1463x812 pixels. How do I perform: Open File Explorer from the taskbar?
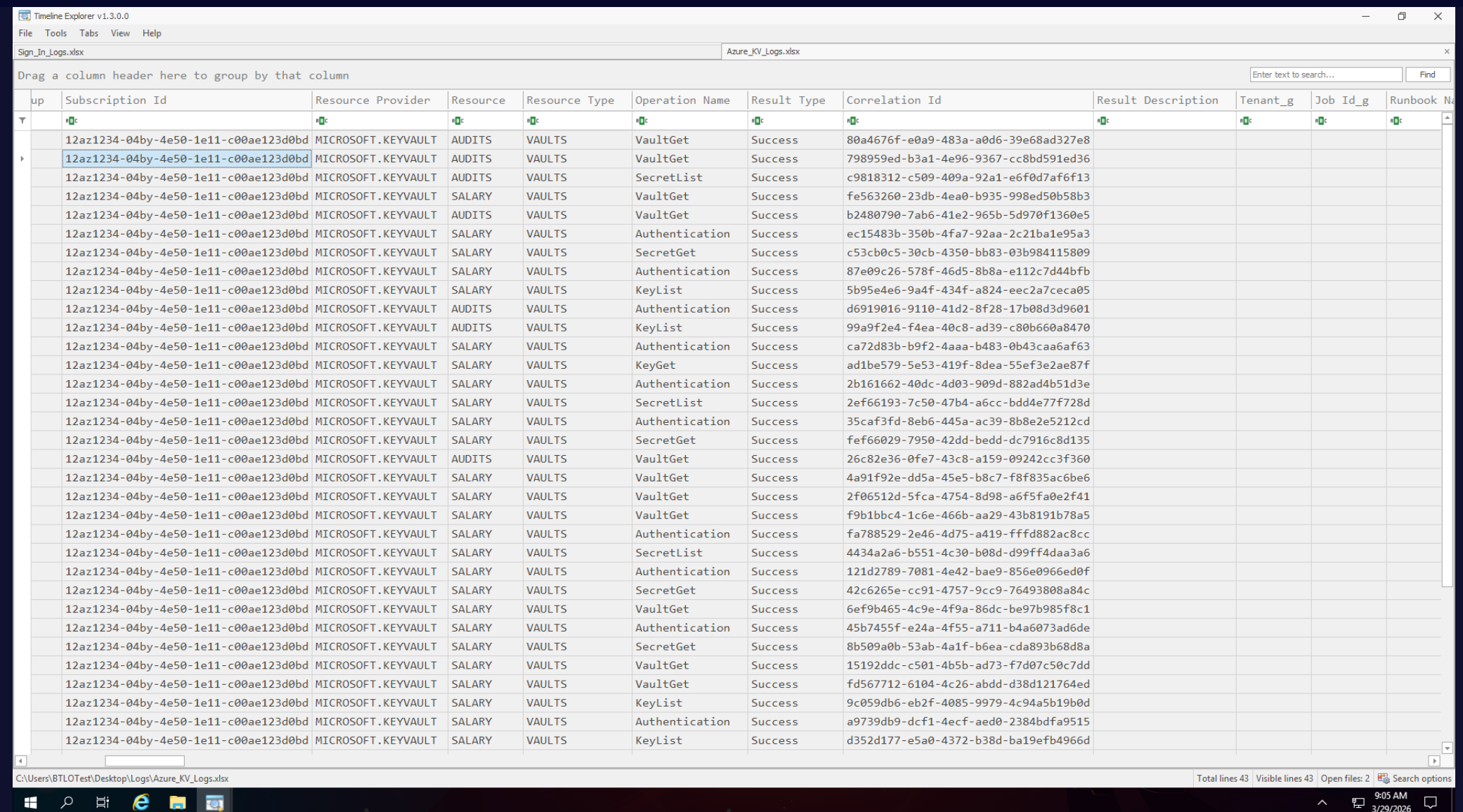point(177,802)
